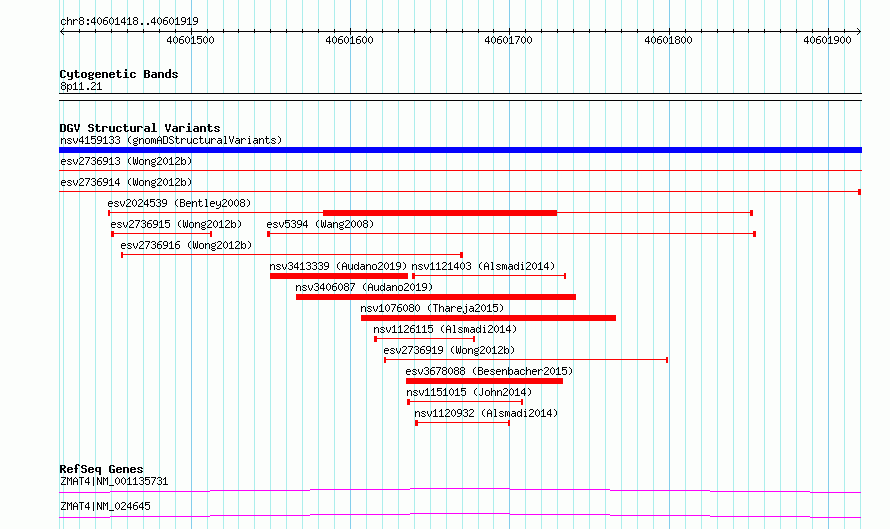Open the nsv1126115 (Alsmadi2014) variant label
890x529 pixels.
pos(445,329)
